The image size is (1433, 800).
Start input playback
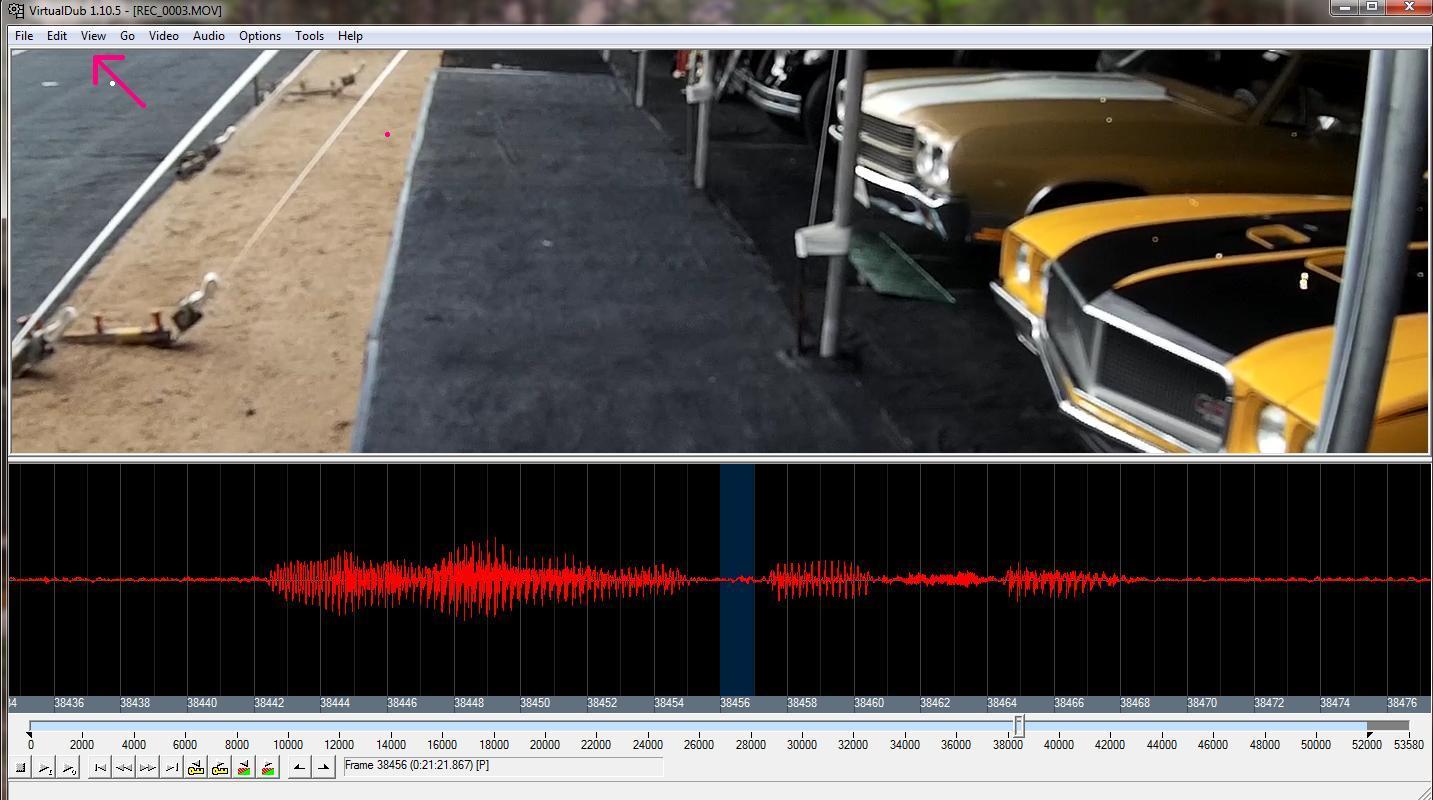(45, 768)
